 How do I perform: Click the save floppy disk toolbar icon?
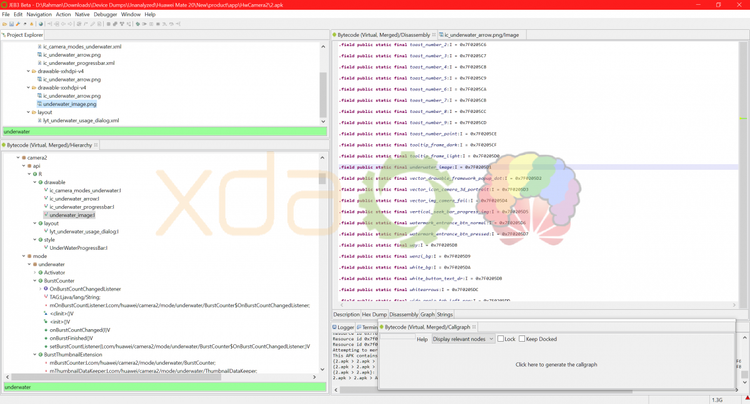(11, 24)
